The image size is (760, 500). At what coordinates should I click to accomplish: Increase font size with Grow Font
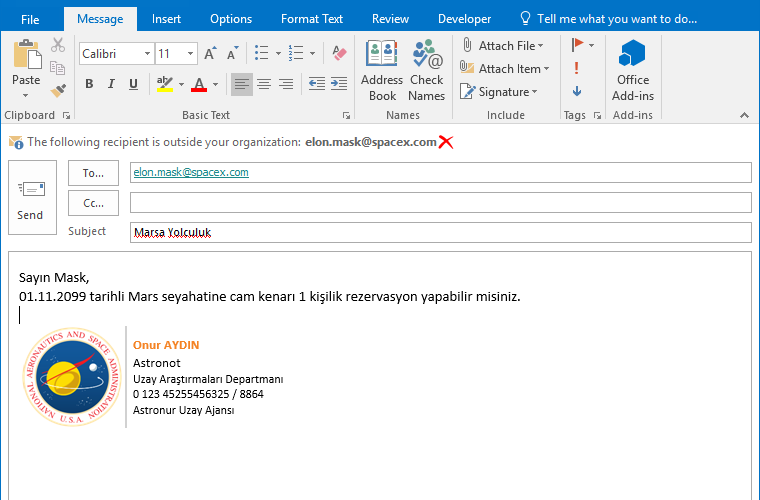pyautogui.click(x=210, y=53)
